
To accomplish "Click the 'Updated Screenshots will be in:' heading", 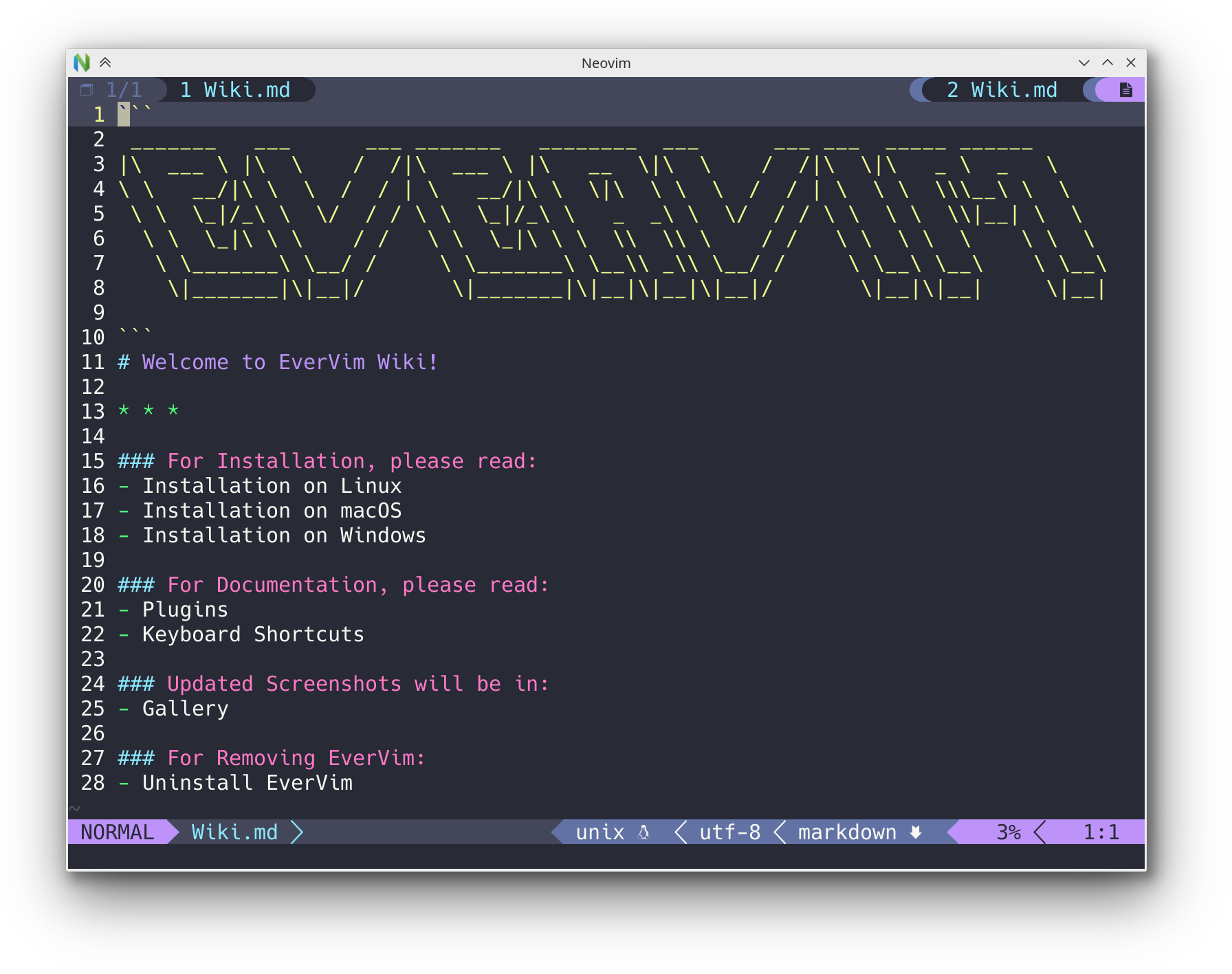I will point(357,684).
